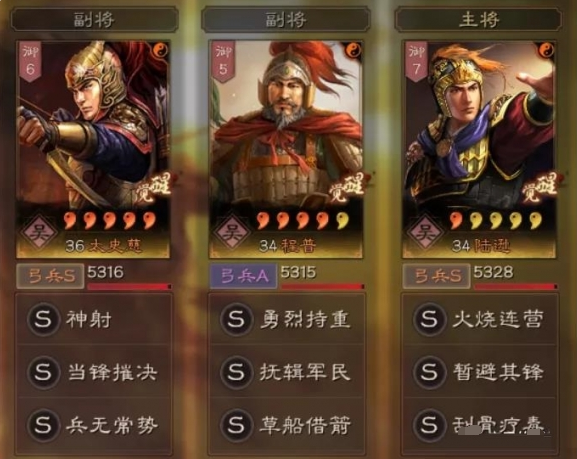The height and width of the screenshot is (459, 577).
Task: Tap the yin-yang icon on 程普 card
Action: pyautogui.click(x=353, y=49)
